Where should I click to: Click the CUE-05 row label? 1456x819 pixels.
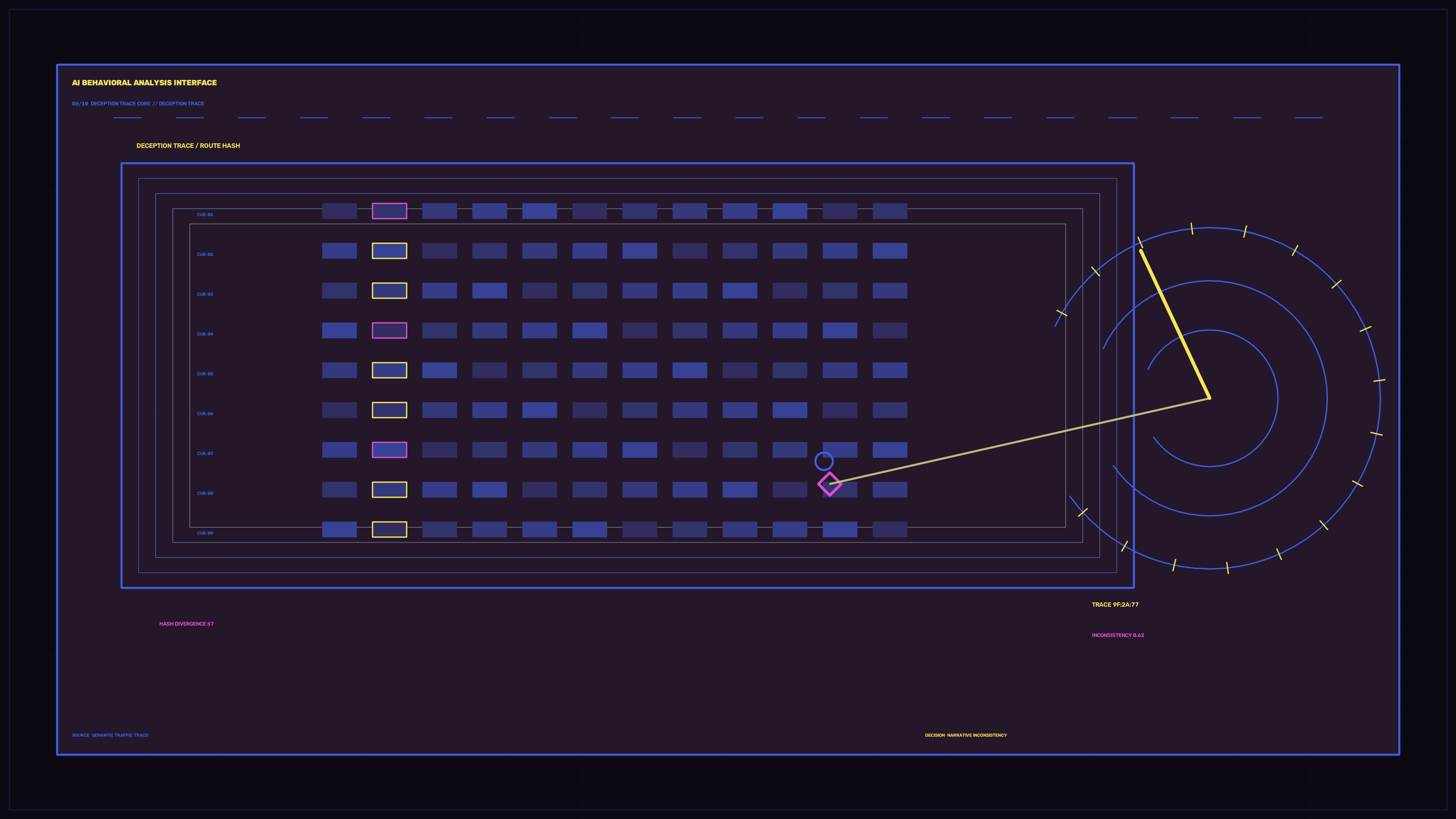pyautogui.click(x=205, y=373)
